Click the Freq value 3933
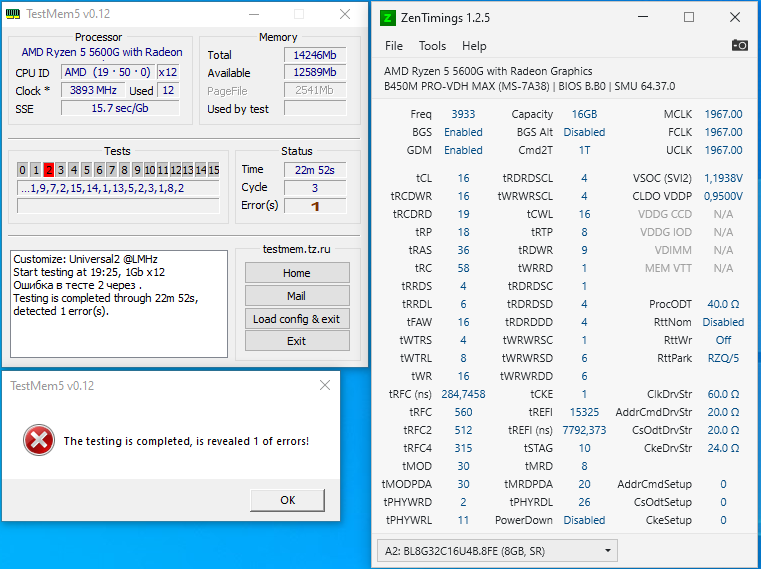The image size is (761, 569). click(x=463, y=114)
